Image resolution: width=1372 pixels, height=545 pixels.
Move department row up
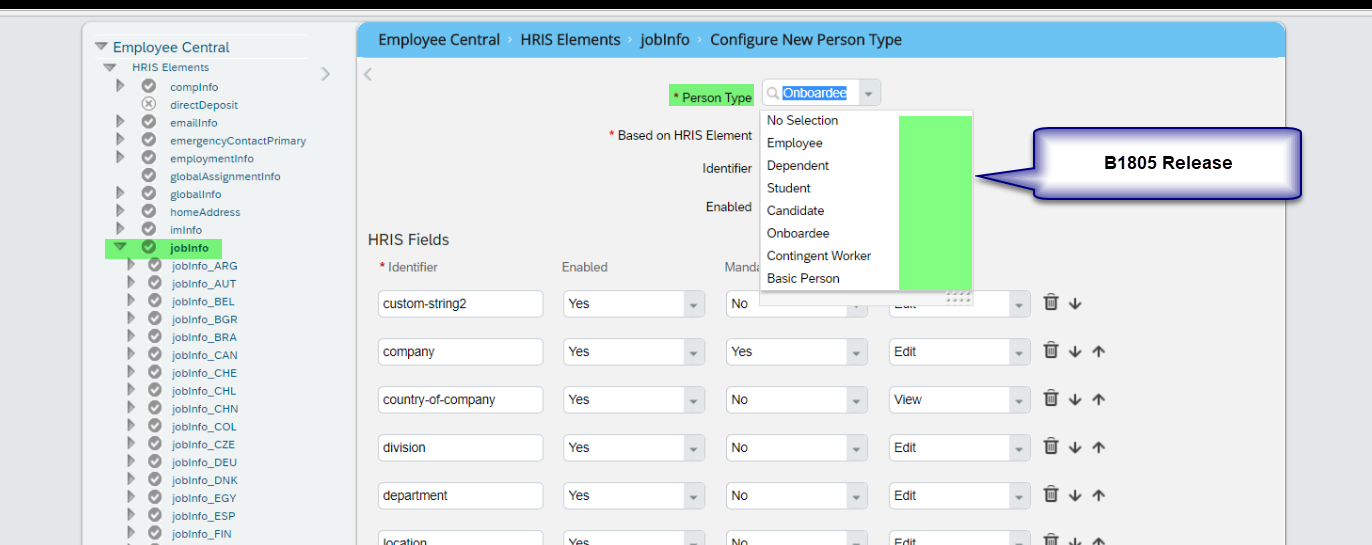(x=1098, y=496)
